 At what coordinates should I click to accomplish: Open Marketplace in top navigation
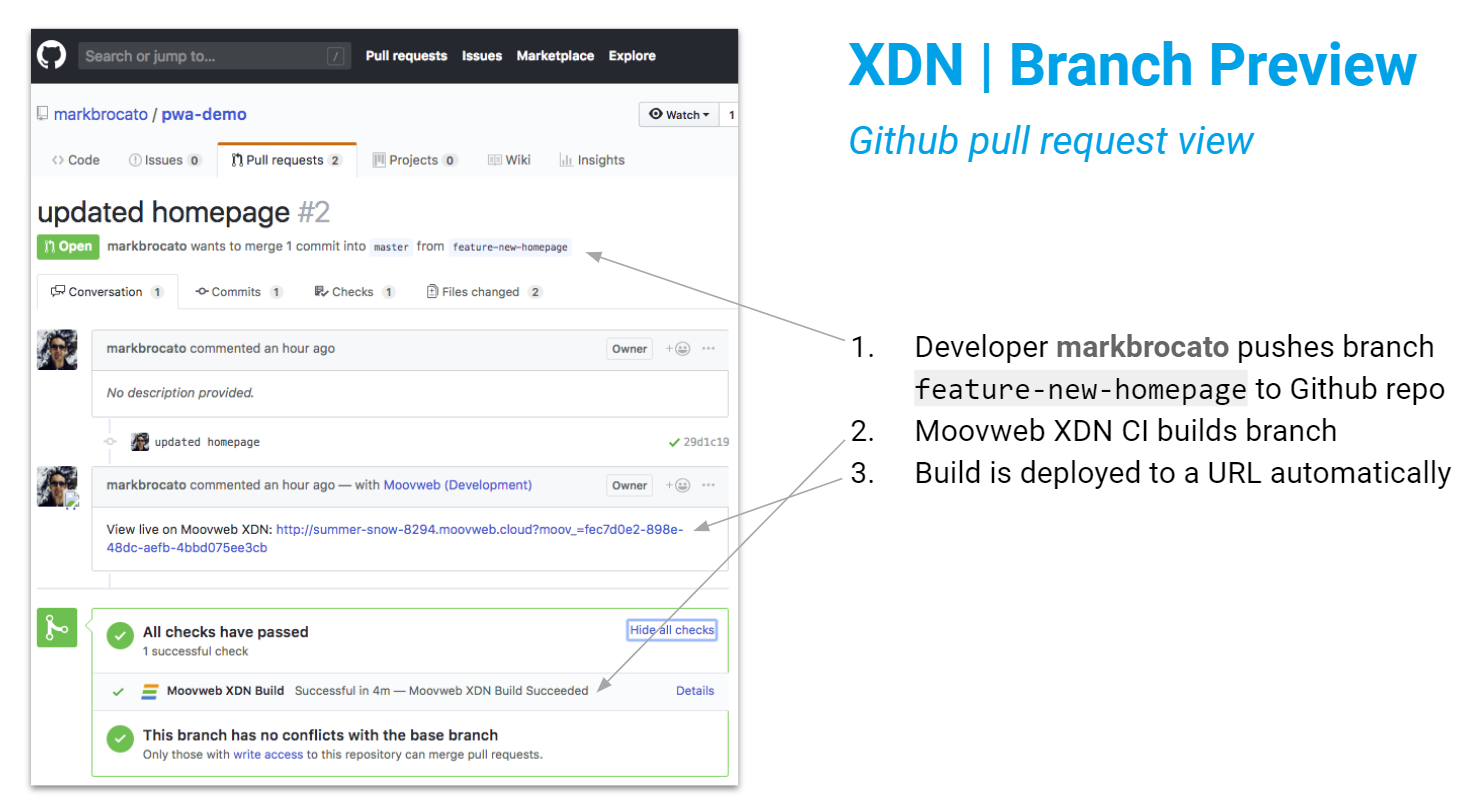point(555,56)
